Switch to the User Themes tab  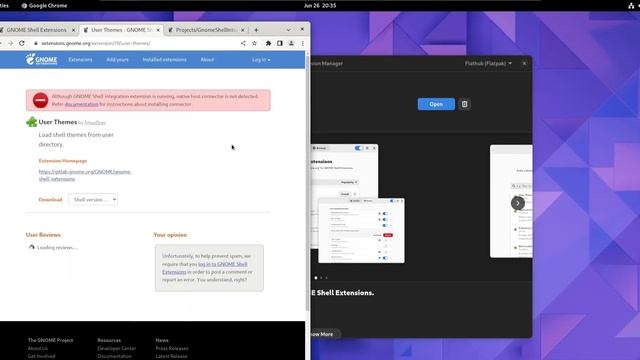121,30
